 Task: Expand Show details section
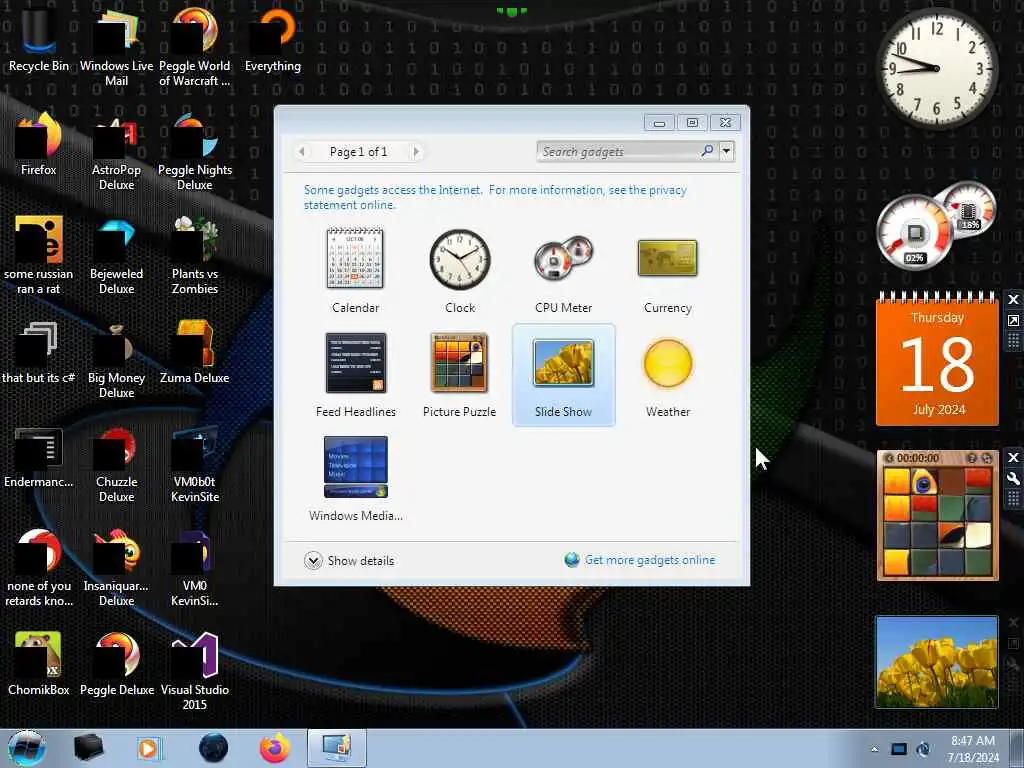(349, 560)
